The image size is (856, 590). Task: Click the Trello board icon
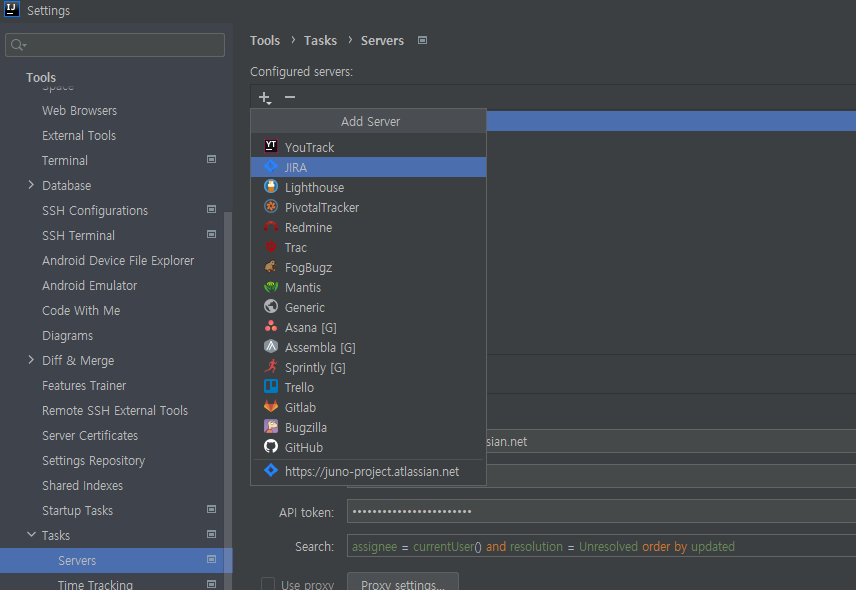click(x=271, y=386)
